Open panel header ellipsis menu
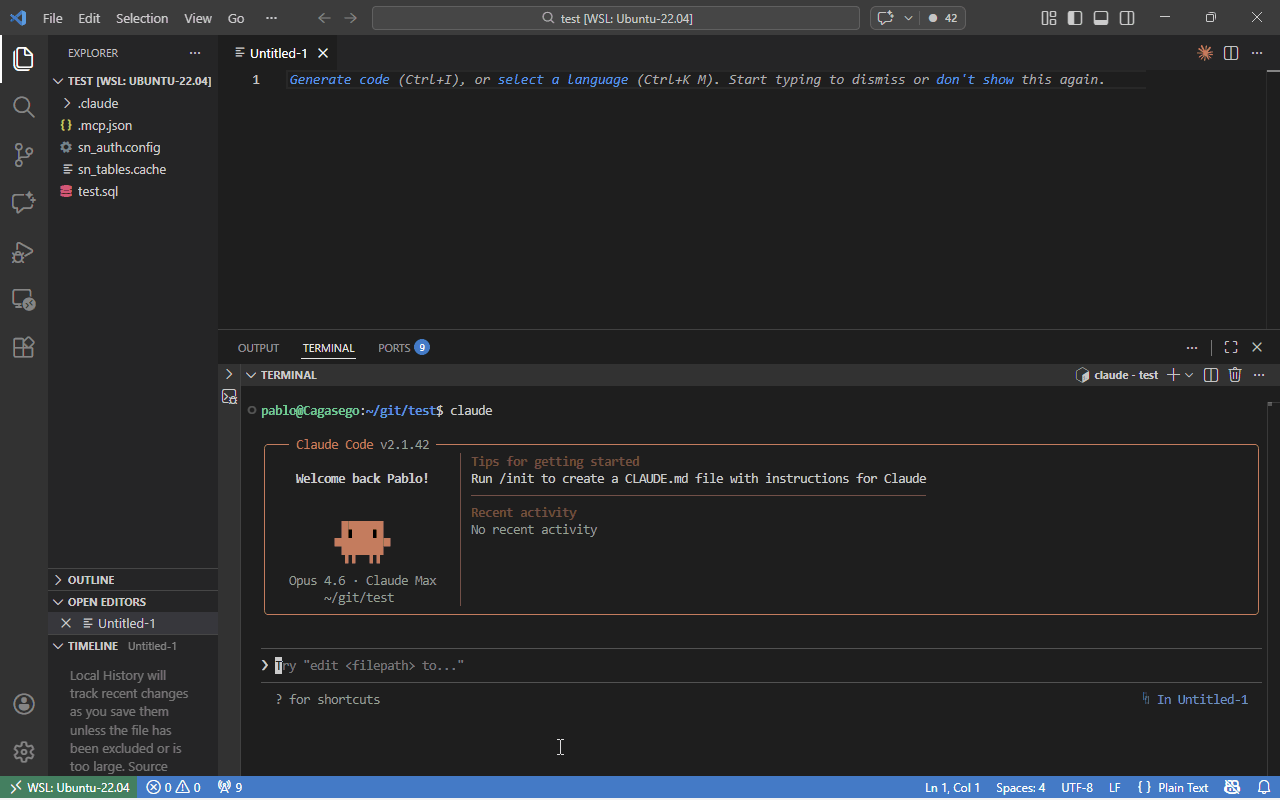1280x800 pixels. click(1192, 347)
